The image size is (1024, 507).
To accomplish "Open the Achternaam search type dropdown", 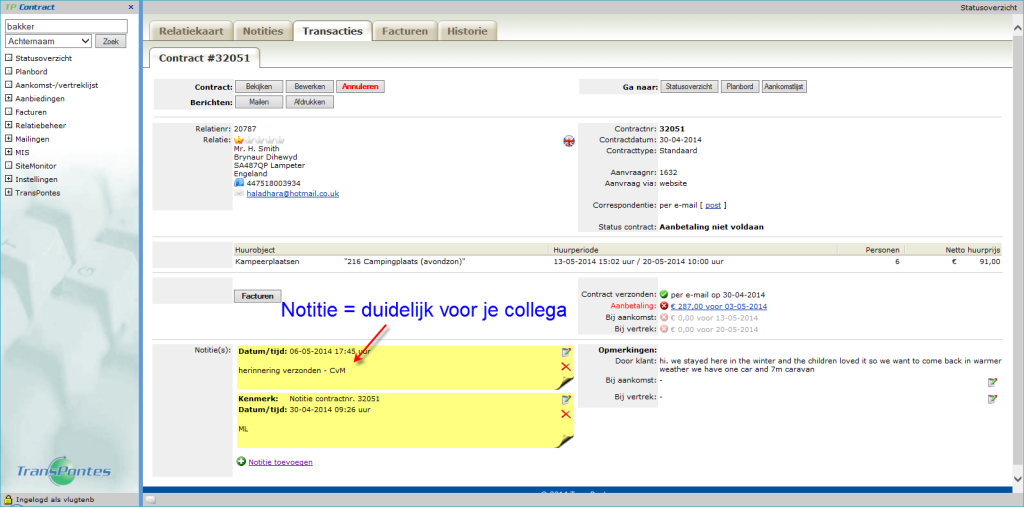I will 48,41.
